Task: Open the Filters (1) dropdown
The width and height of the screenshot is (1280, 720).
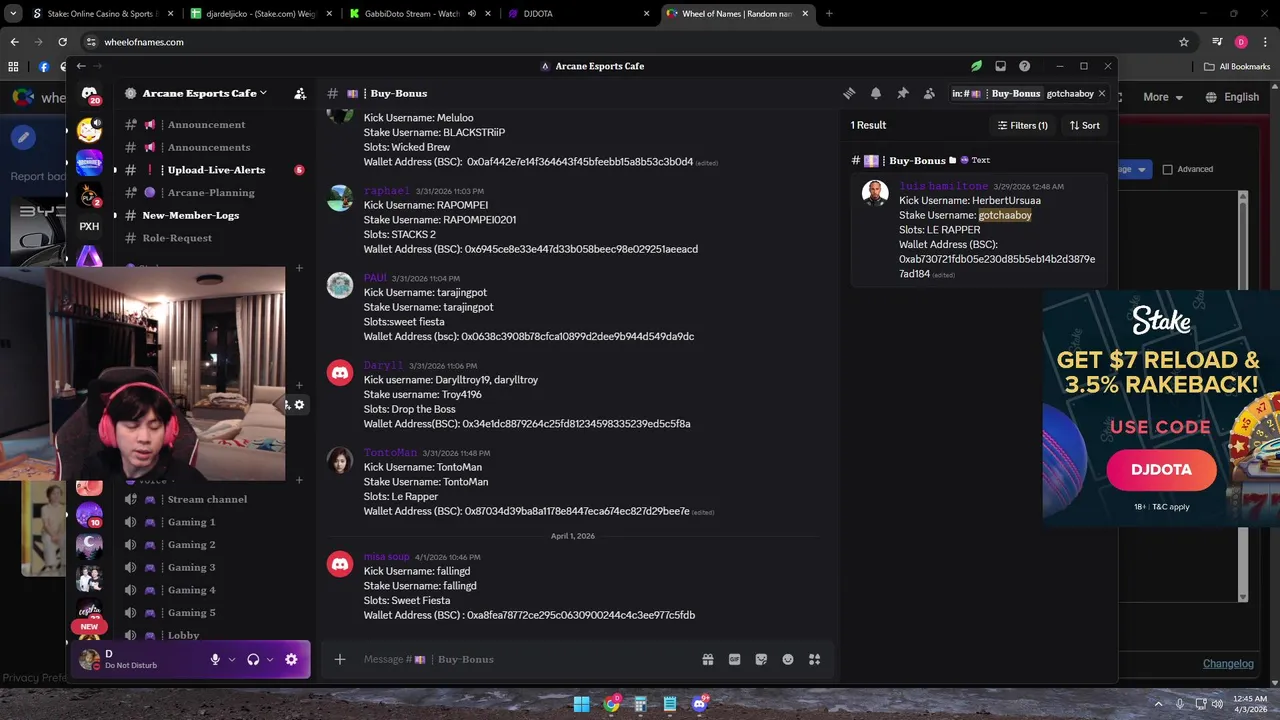Action: click(x=1022, y=125)
